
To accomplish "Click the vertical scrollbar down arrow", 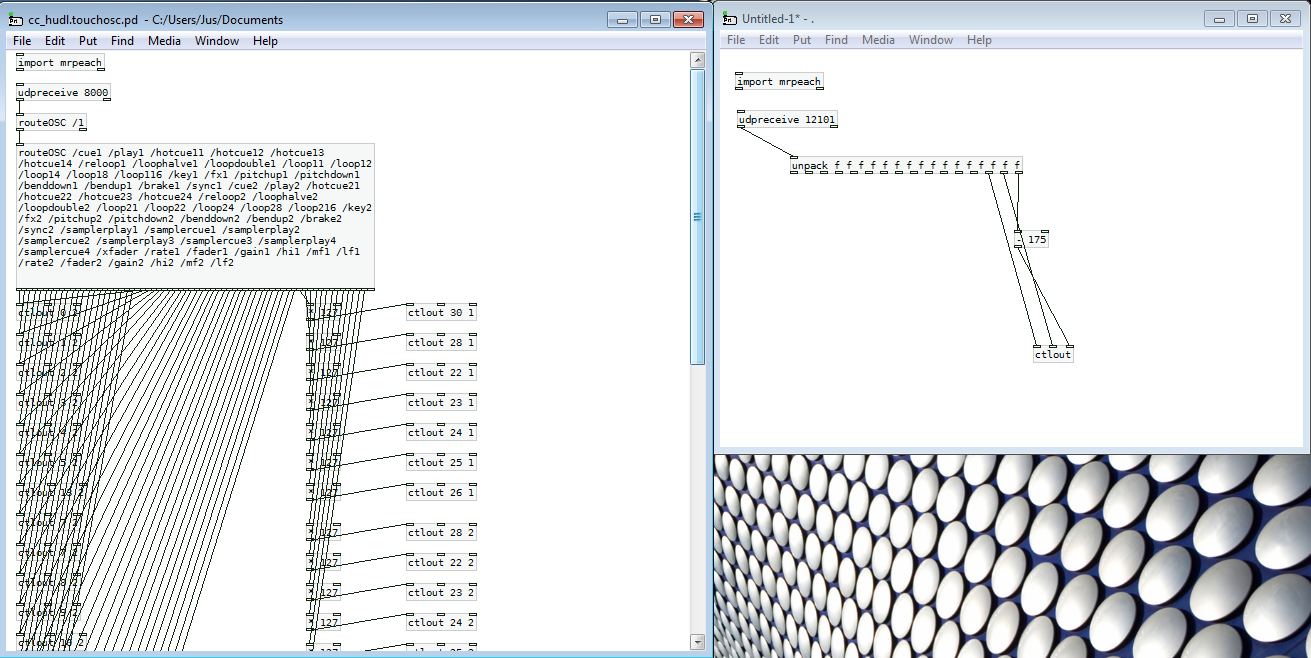I will point(698,642).
